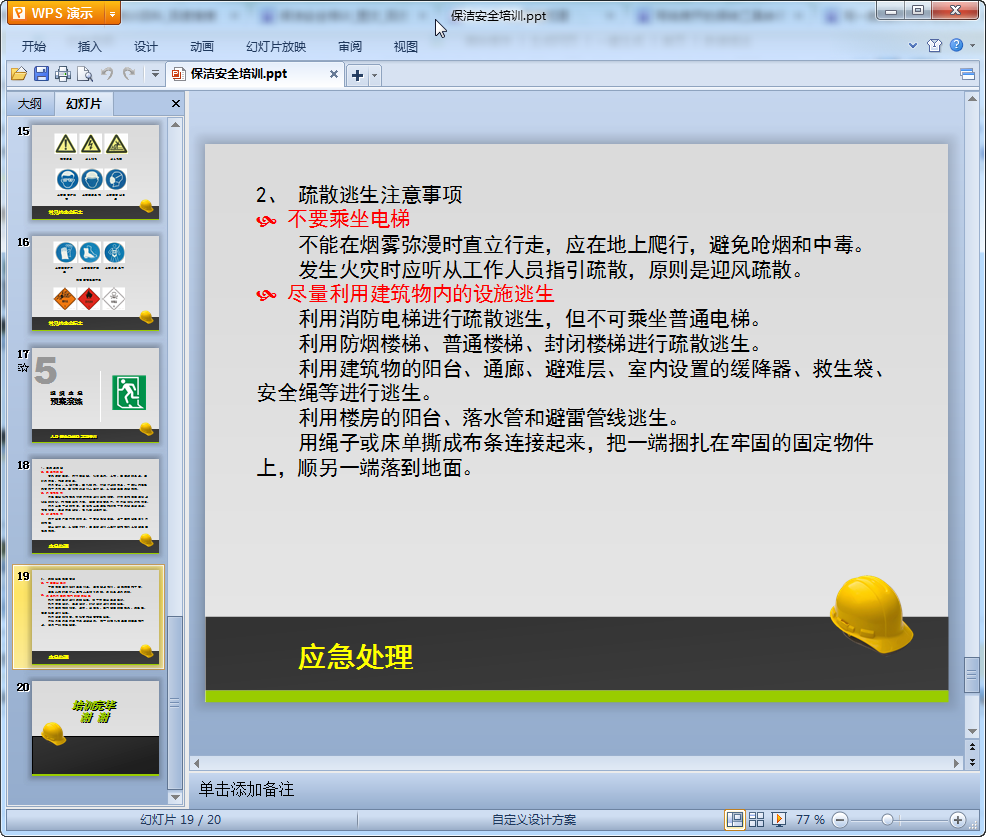Open the 视图 ribbon tab
Screen dimensions: 986x837
(406, 47)
